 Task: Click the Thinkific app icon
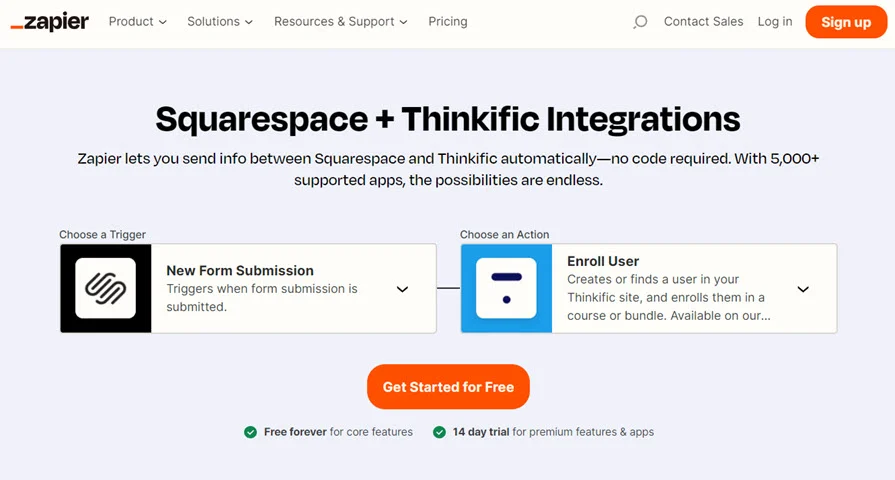(x=506, y=289)
